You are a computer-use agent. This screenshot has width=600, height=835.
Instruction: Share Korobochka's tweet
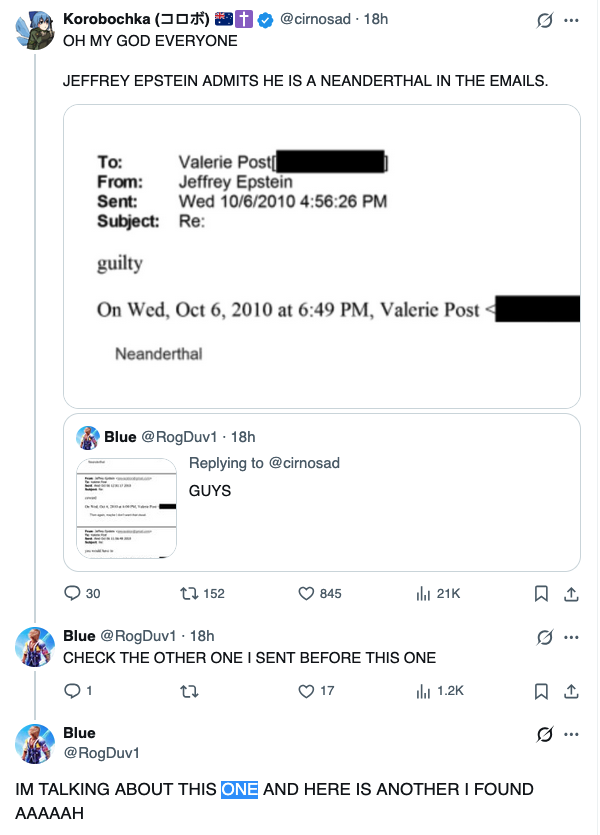pyautogui.click(x=572, y=593)
